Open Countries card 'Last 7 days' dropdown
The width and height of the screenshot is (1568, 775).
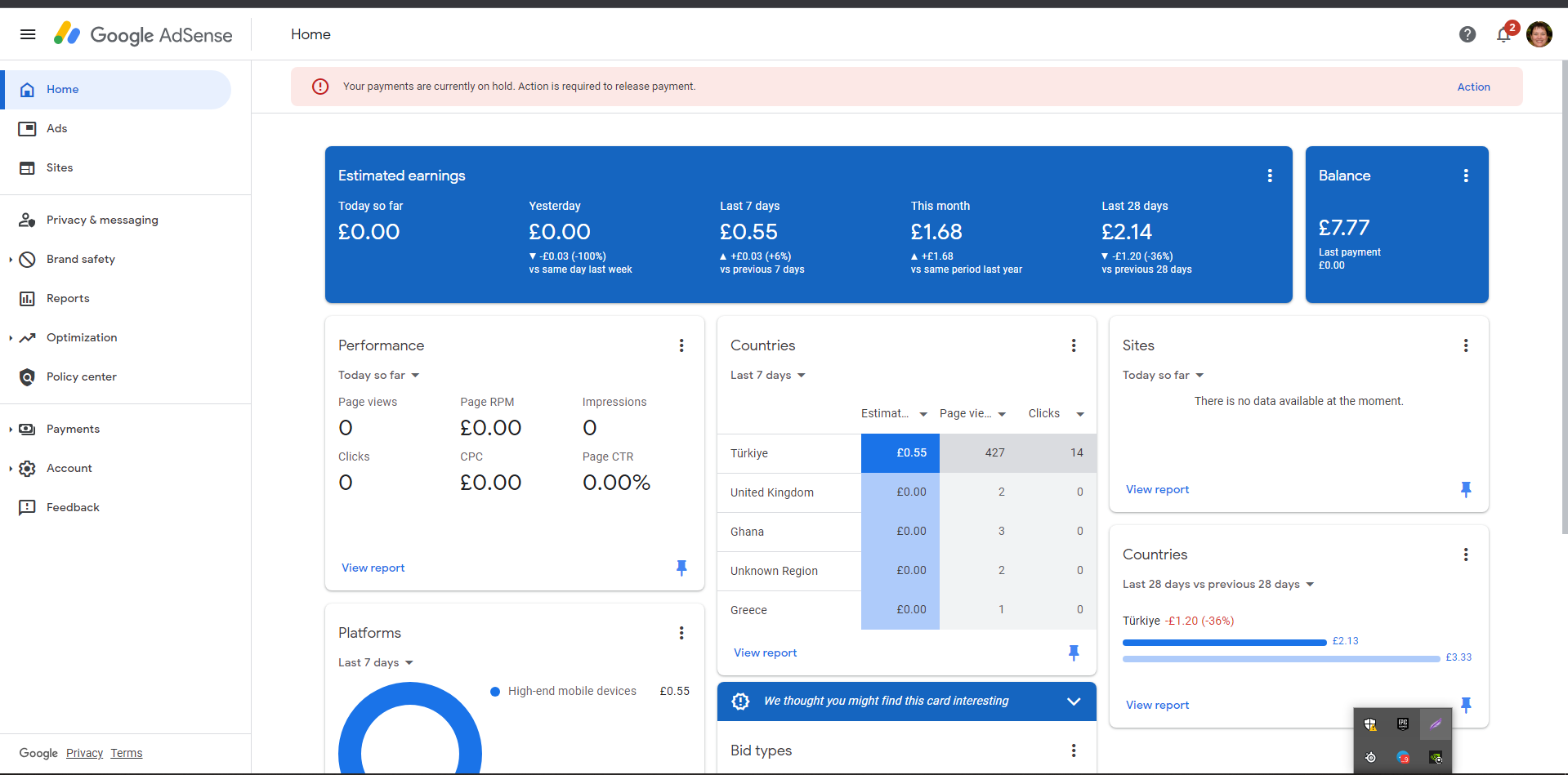click(x=768, y=375)
